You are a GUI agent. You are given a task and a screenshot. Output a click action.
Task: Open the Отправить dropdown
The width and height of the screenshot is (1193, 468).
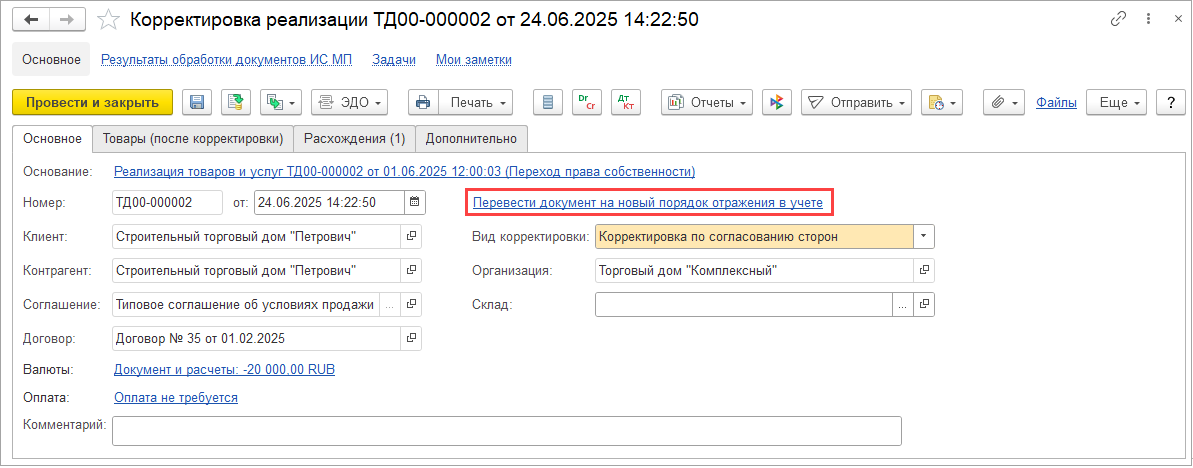click(856, 103)
